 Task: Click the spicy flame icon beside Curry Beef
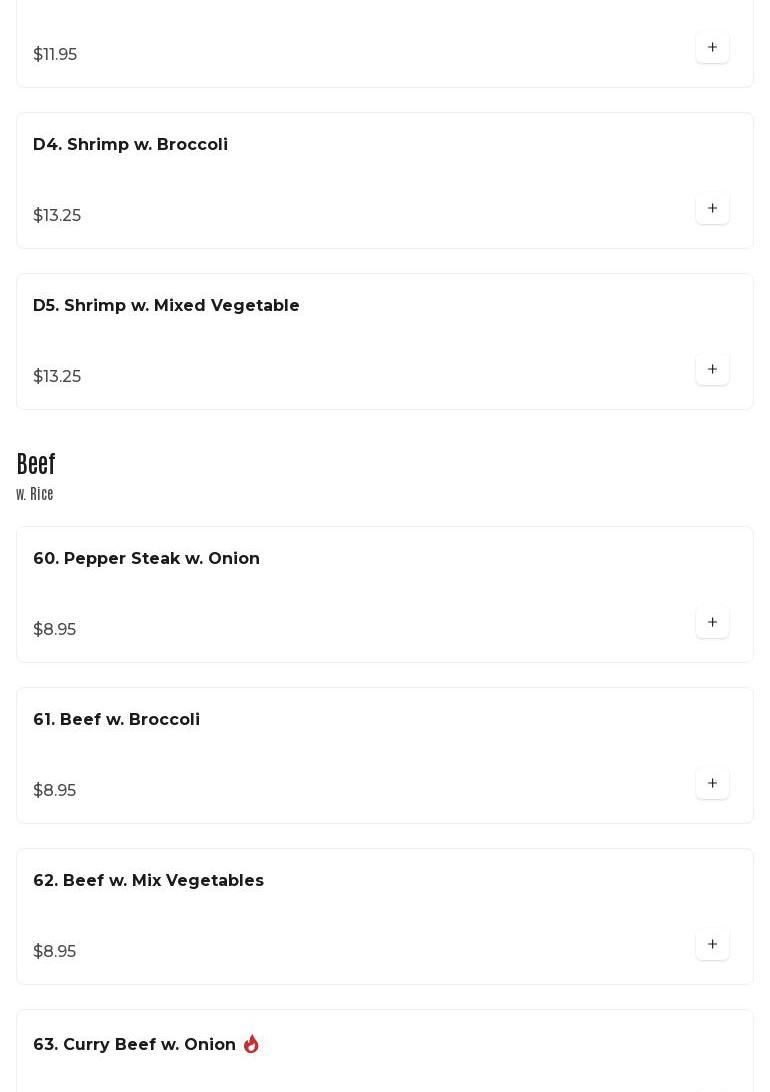251,1044
